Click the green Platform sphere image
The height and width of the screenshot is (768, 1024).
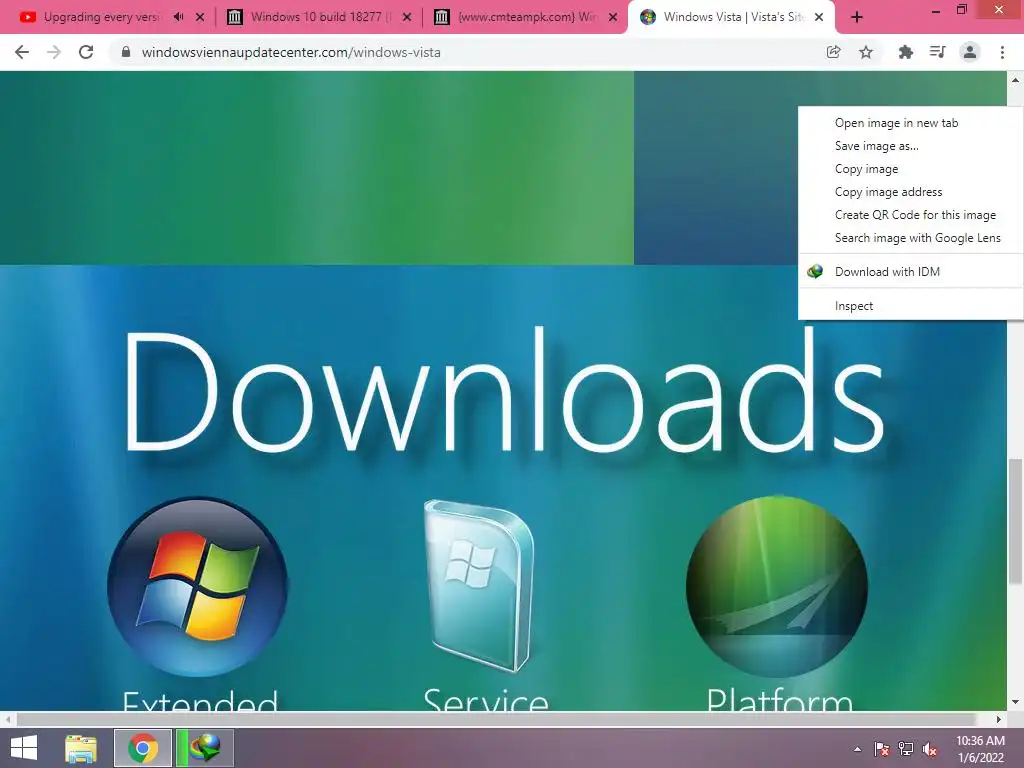[777, 586]
